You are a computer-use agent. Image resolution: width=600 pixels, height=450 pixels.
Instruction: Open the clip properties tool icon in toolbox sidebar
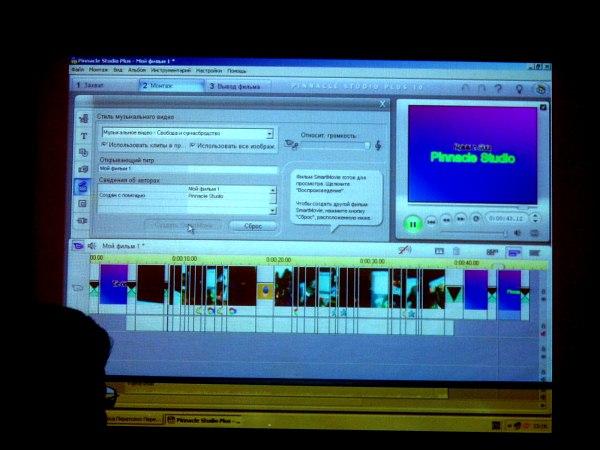[x=83, y=119]
